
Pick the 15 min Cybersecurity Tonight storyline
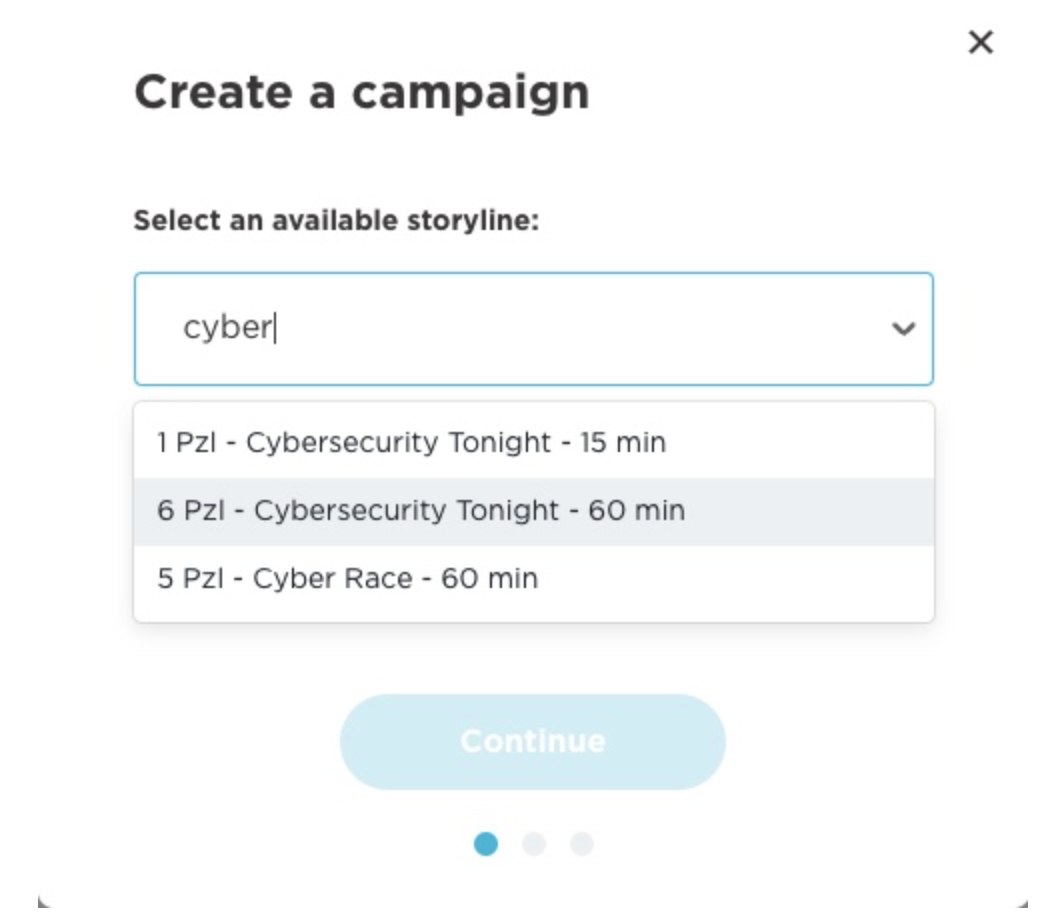pyautogui.click(x=411, y=442)
